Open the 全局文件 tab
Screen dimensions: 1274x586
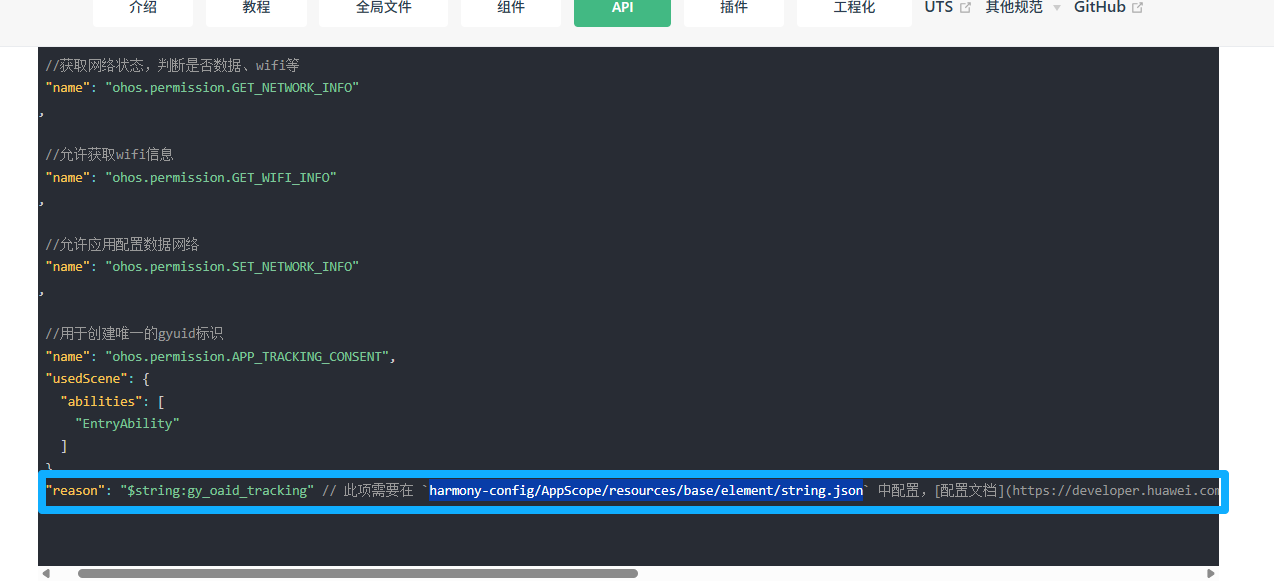383,10
